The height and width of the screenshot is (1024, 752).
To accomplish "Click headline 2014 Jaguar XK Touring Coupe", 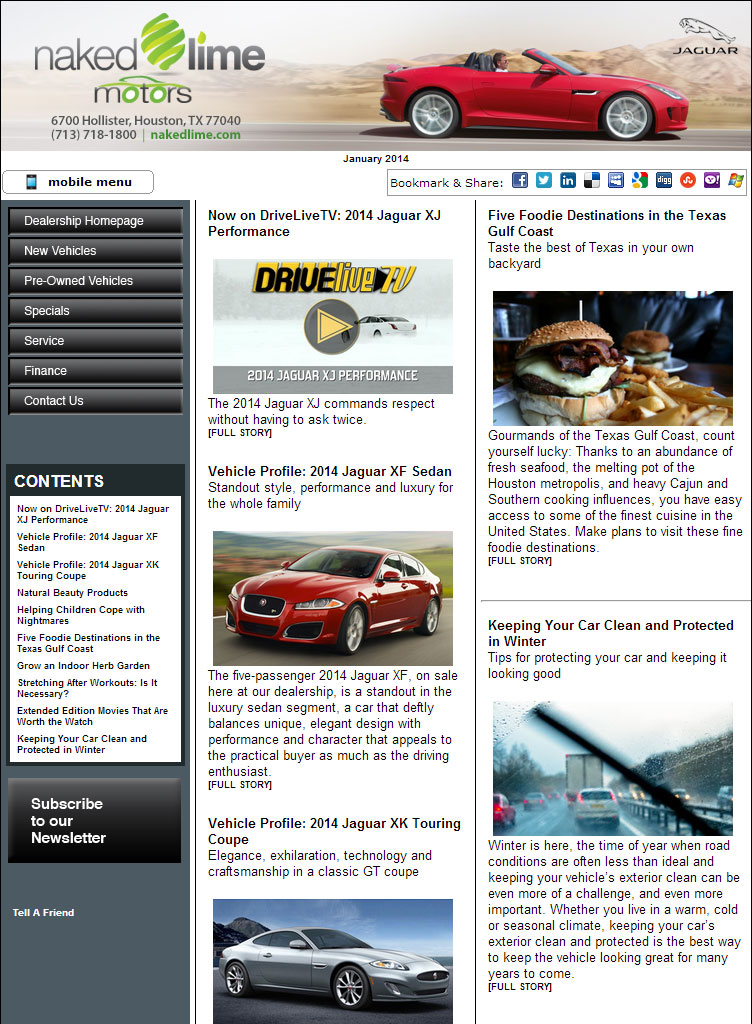I will pos(334,831).
